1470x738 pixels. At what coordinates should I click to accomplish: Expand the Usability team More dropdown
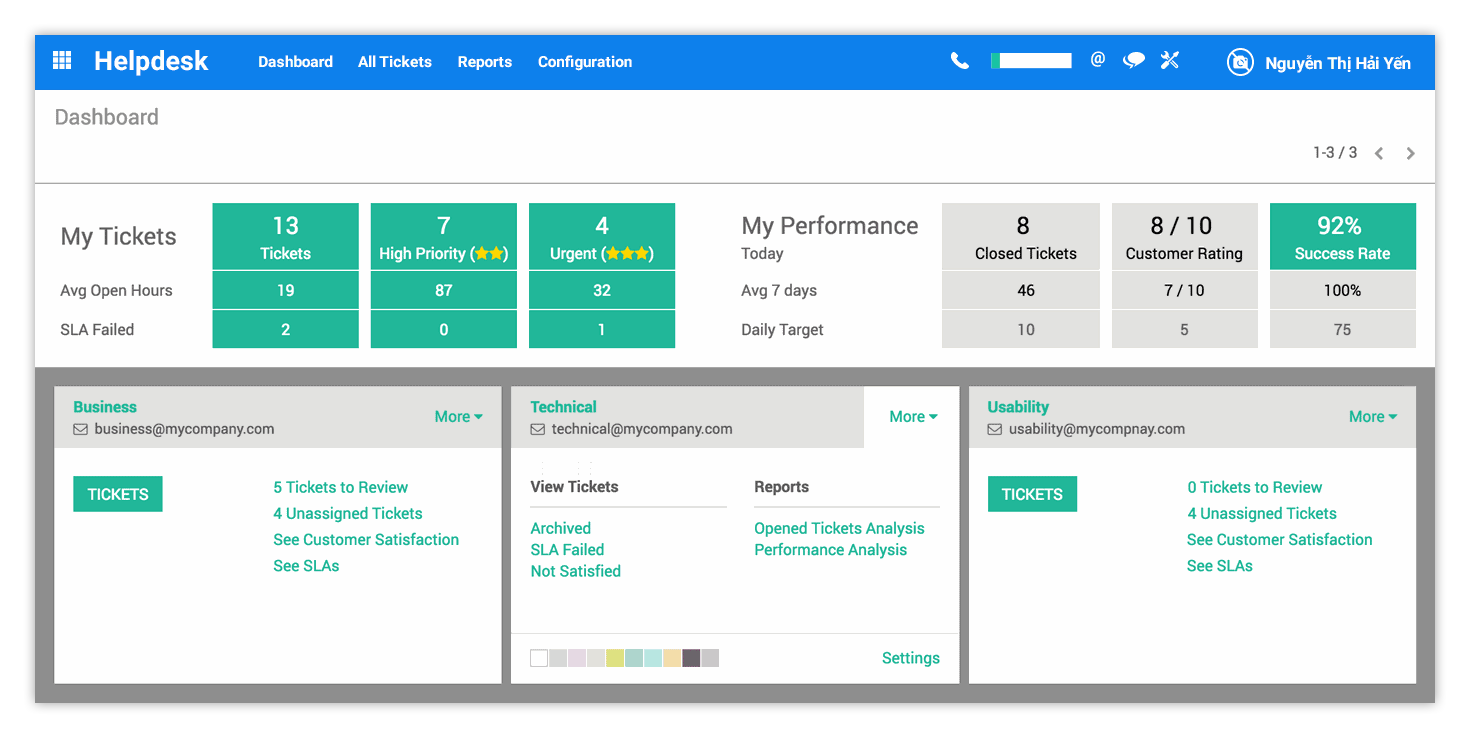[x=1372, y=417]
